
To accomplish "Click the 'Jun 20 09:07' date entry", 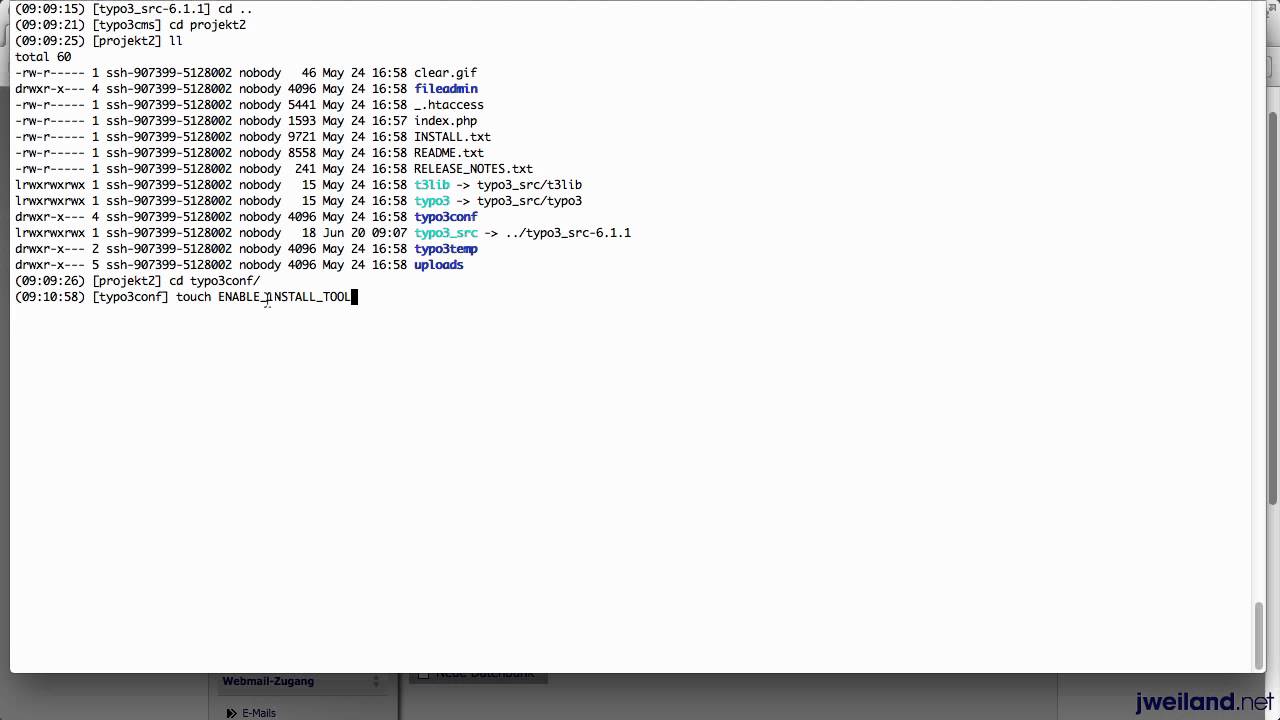I will tap(365, 233).
